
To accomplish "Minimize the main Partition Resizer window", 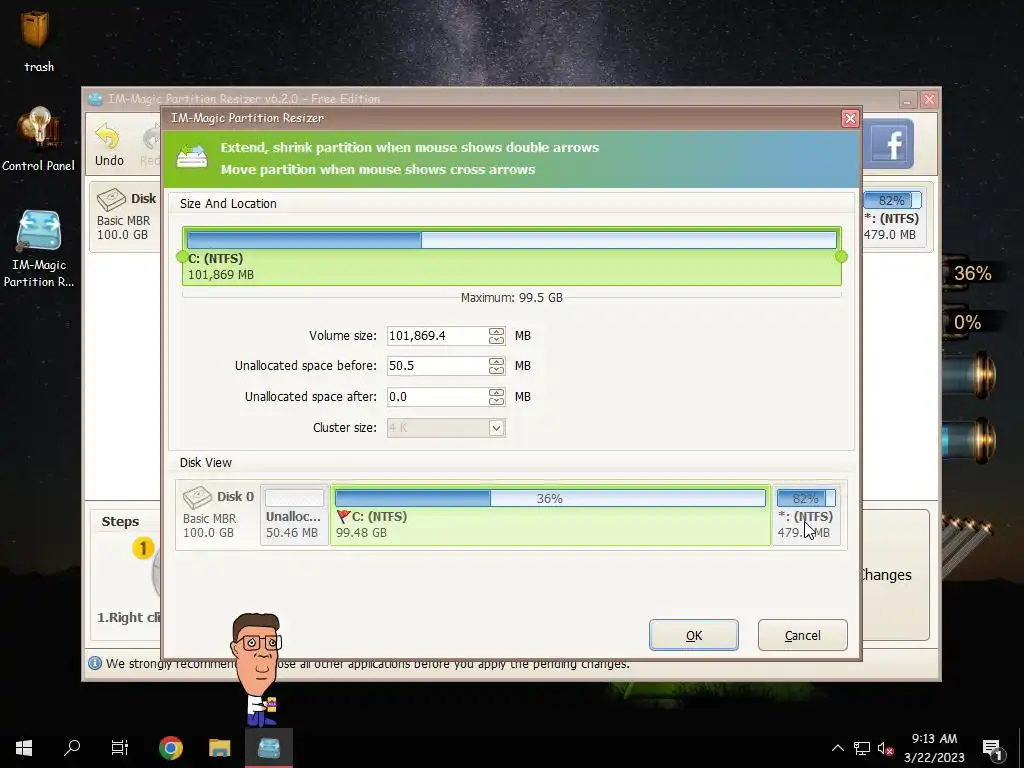I will click(908, 99).
